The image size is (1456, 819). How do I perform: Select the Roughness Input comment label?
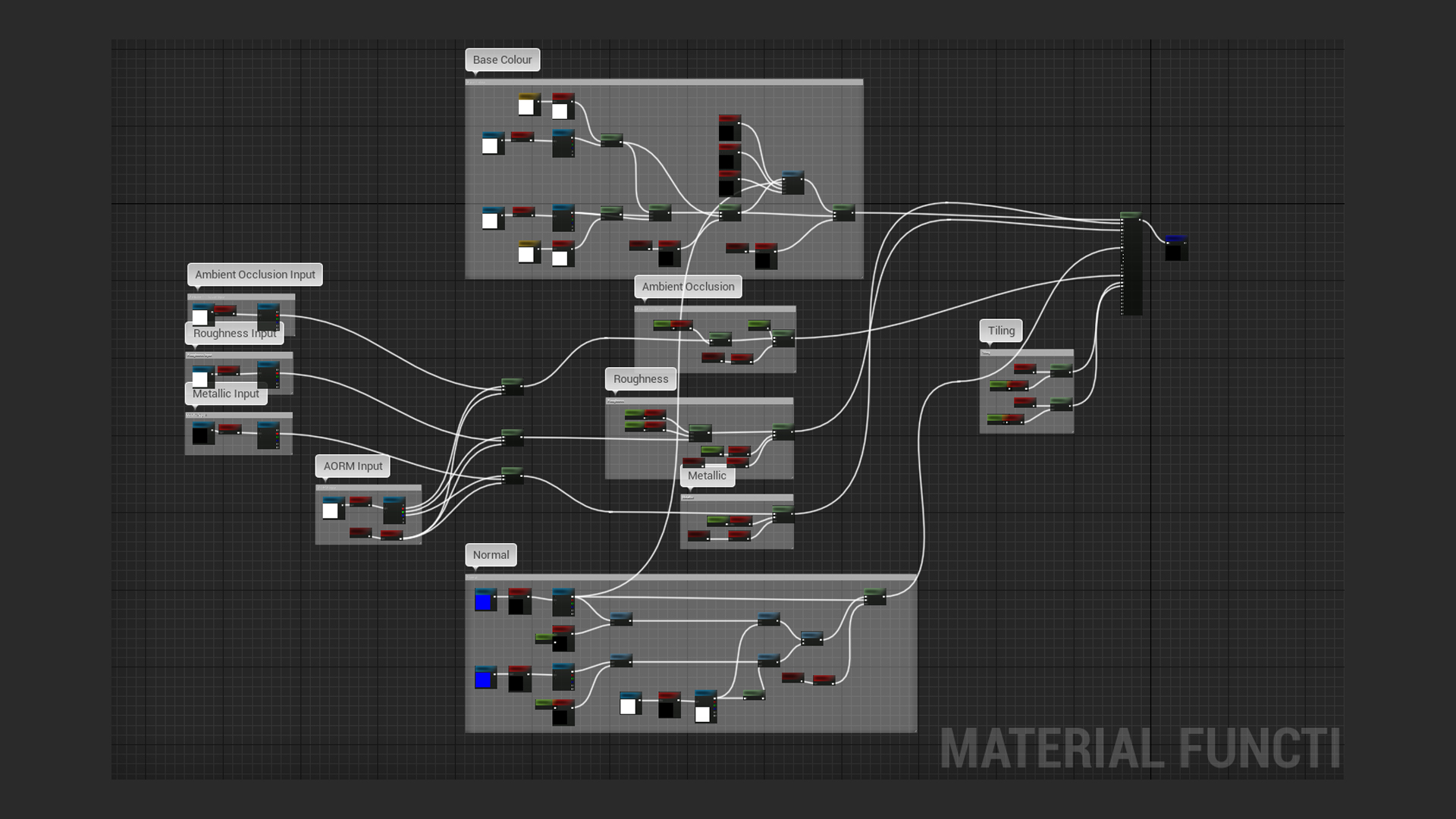(x=234, y=334)
